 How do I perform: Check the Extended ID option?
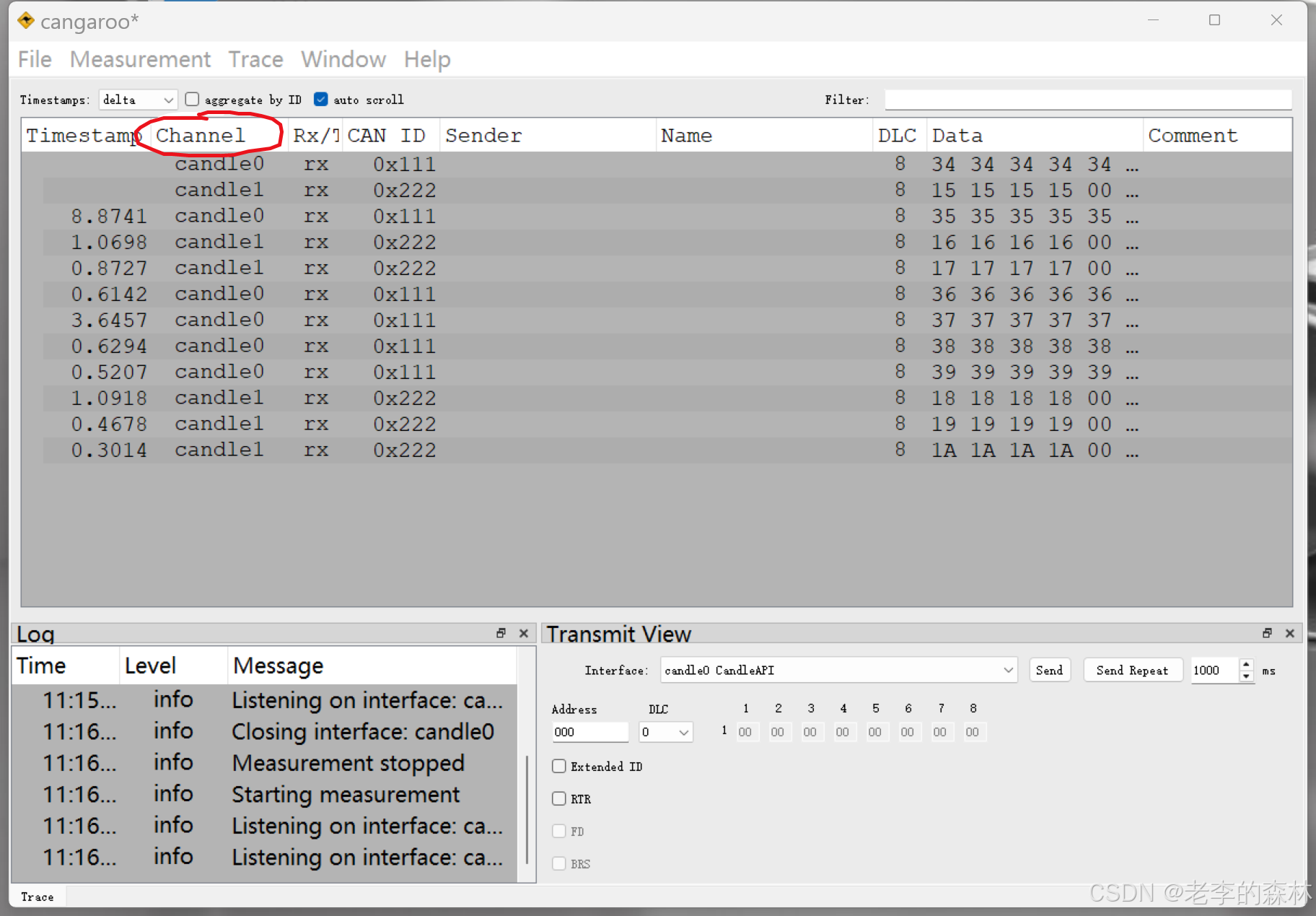[x=559, y=766]
